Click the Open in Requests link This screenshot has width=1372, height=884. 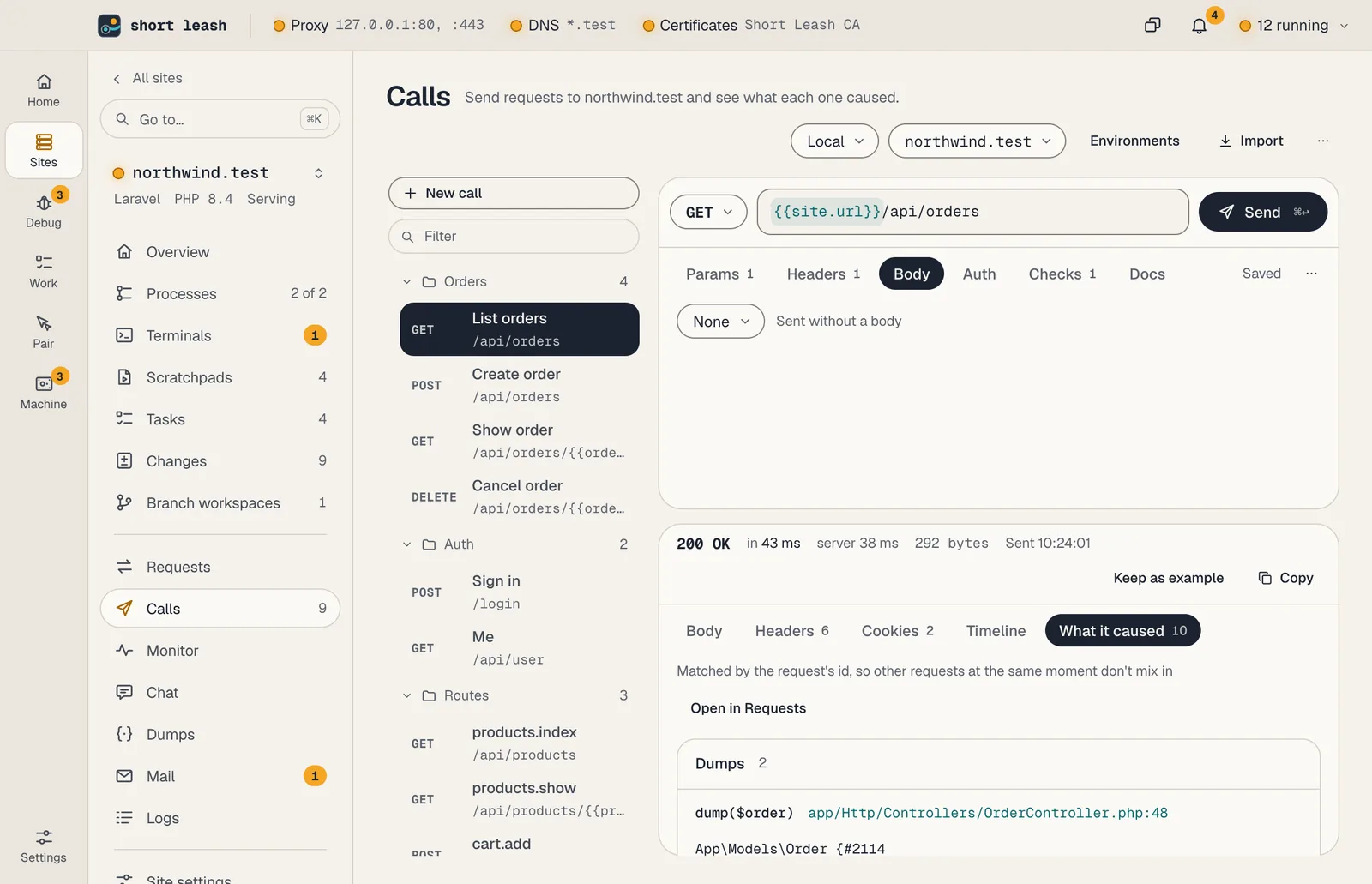pos(748,708)
